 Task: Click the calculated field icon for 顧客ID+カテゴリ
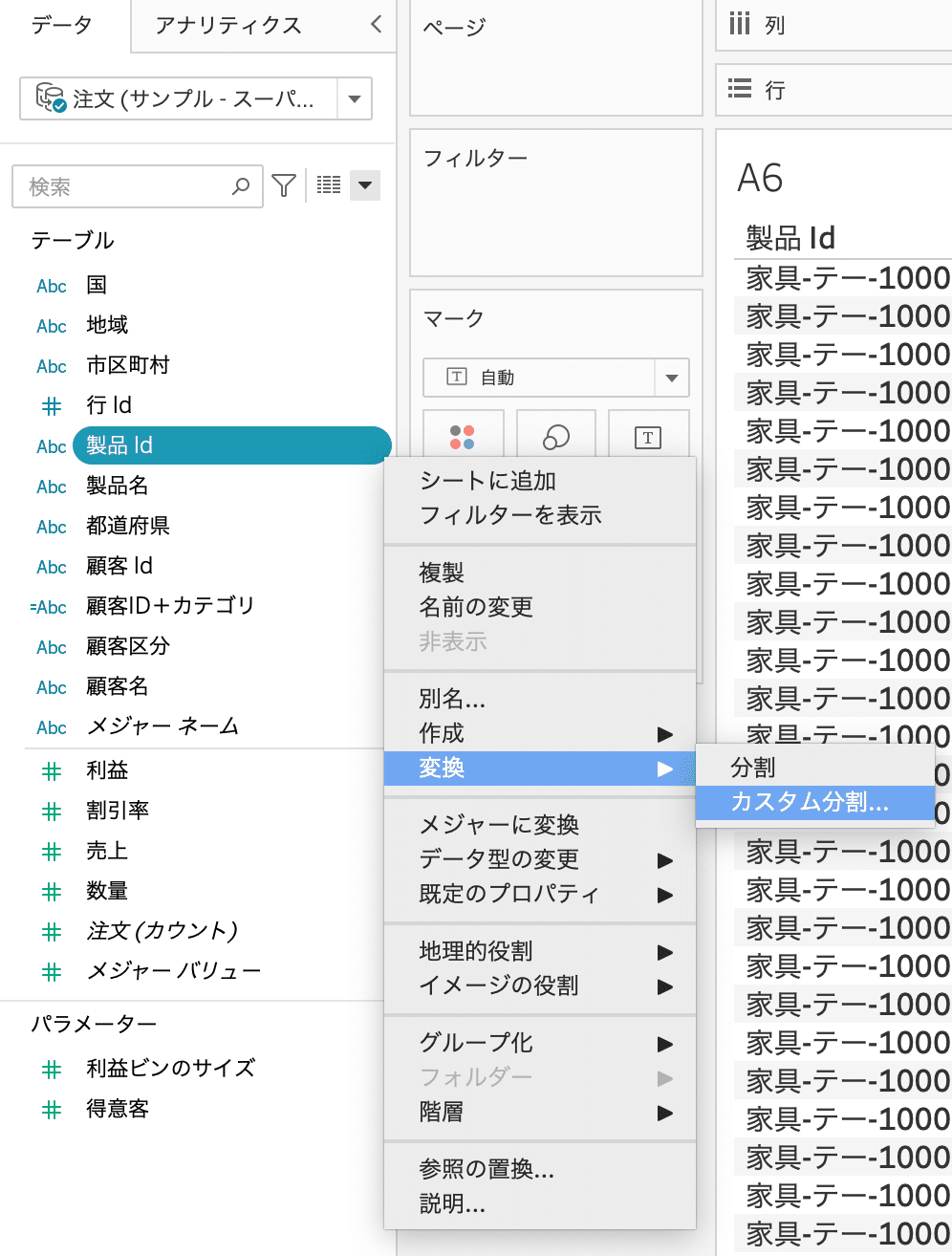point(49,607)
